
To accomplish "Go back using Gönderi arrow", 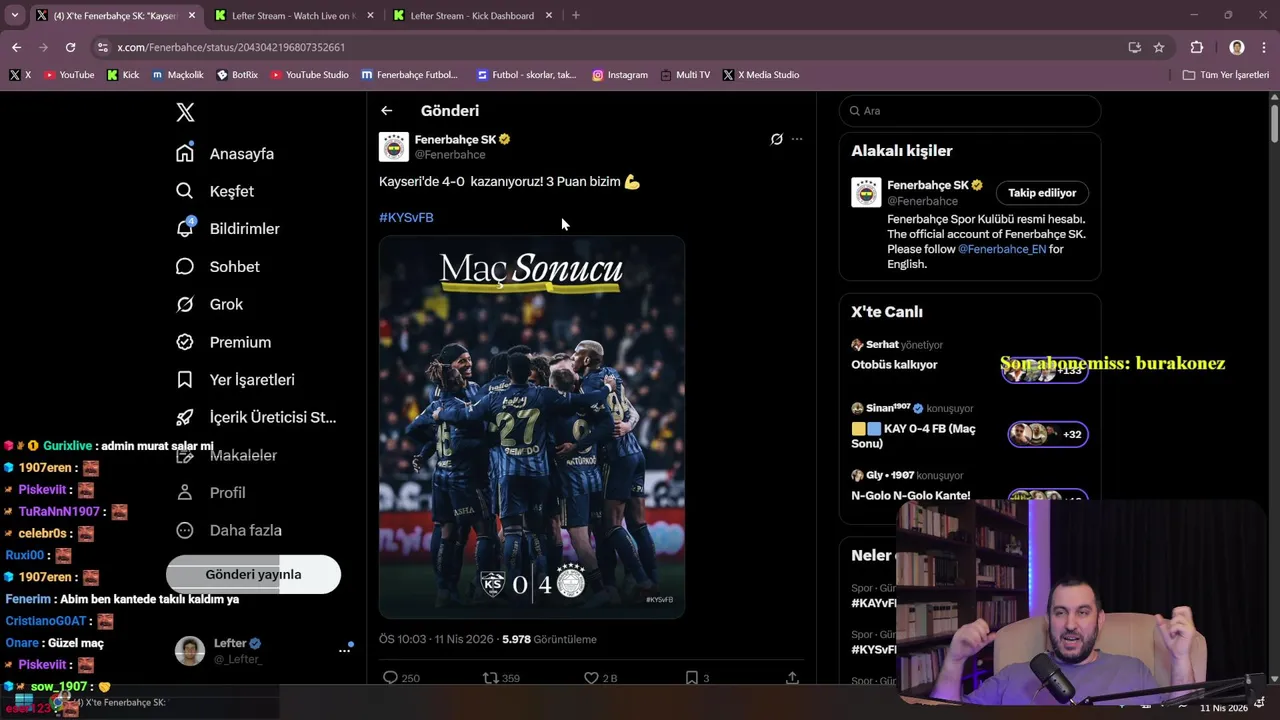I will click(x=387, y=111).
